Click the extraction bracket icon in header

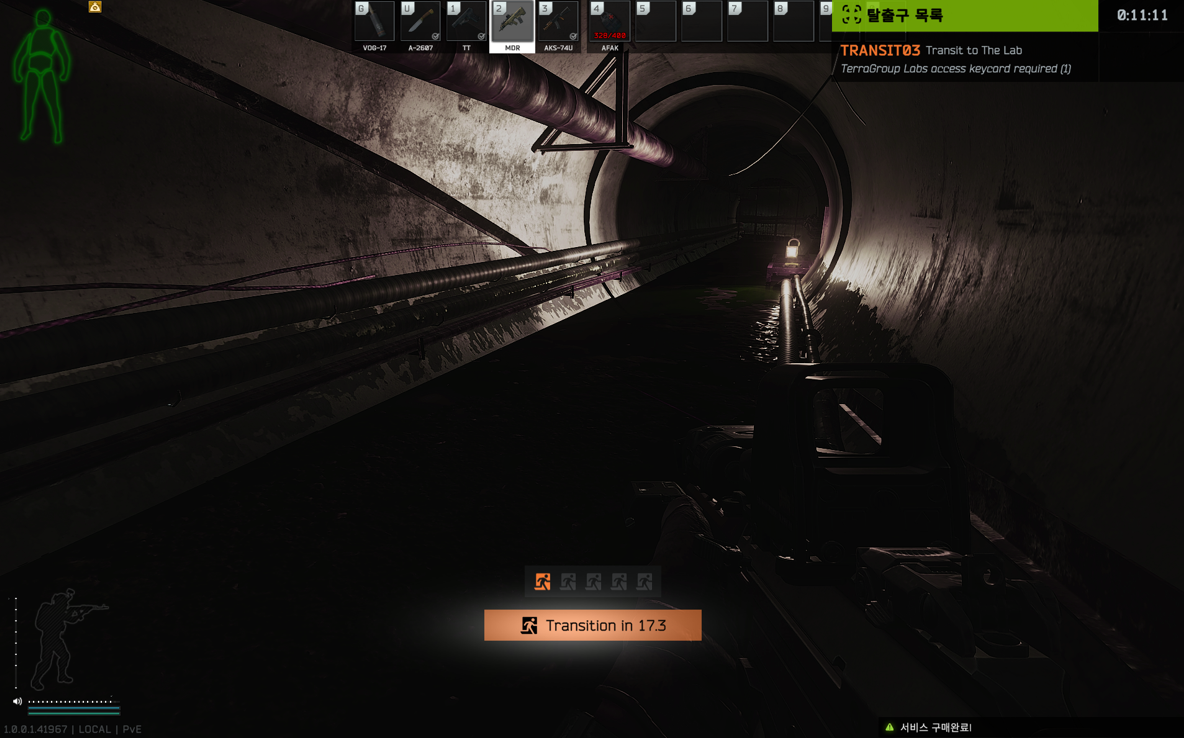tap(851, 14)
